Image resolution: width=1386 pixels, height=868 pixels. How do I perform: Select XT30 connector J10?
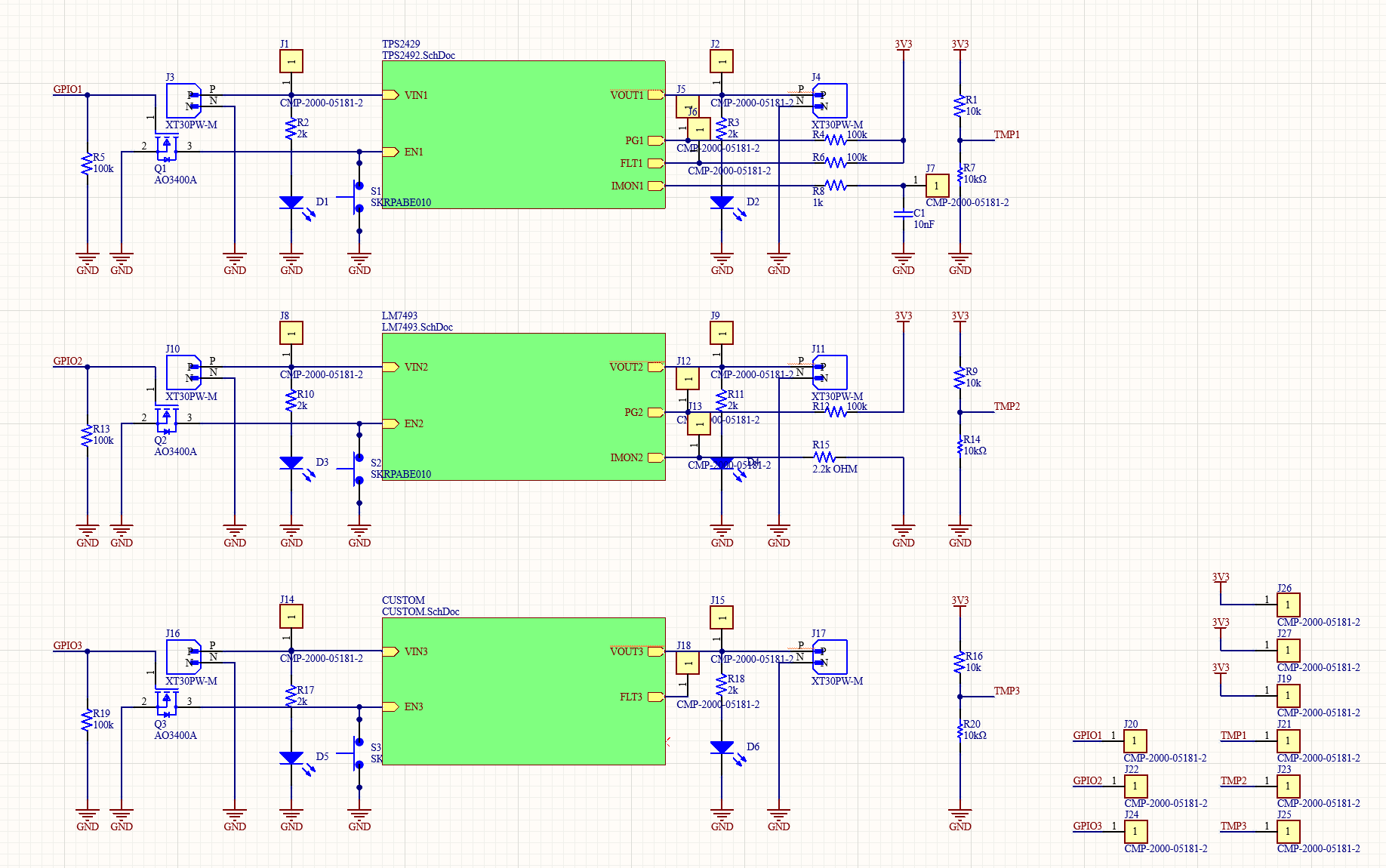(x=183, y=372)
